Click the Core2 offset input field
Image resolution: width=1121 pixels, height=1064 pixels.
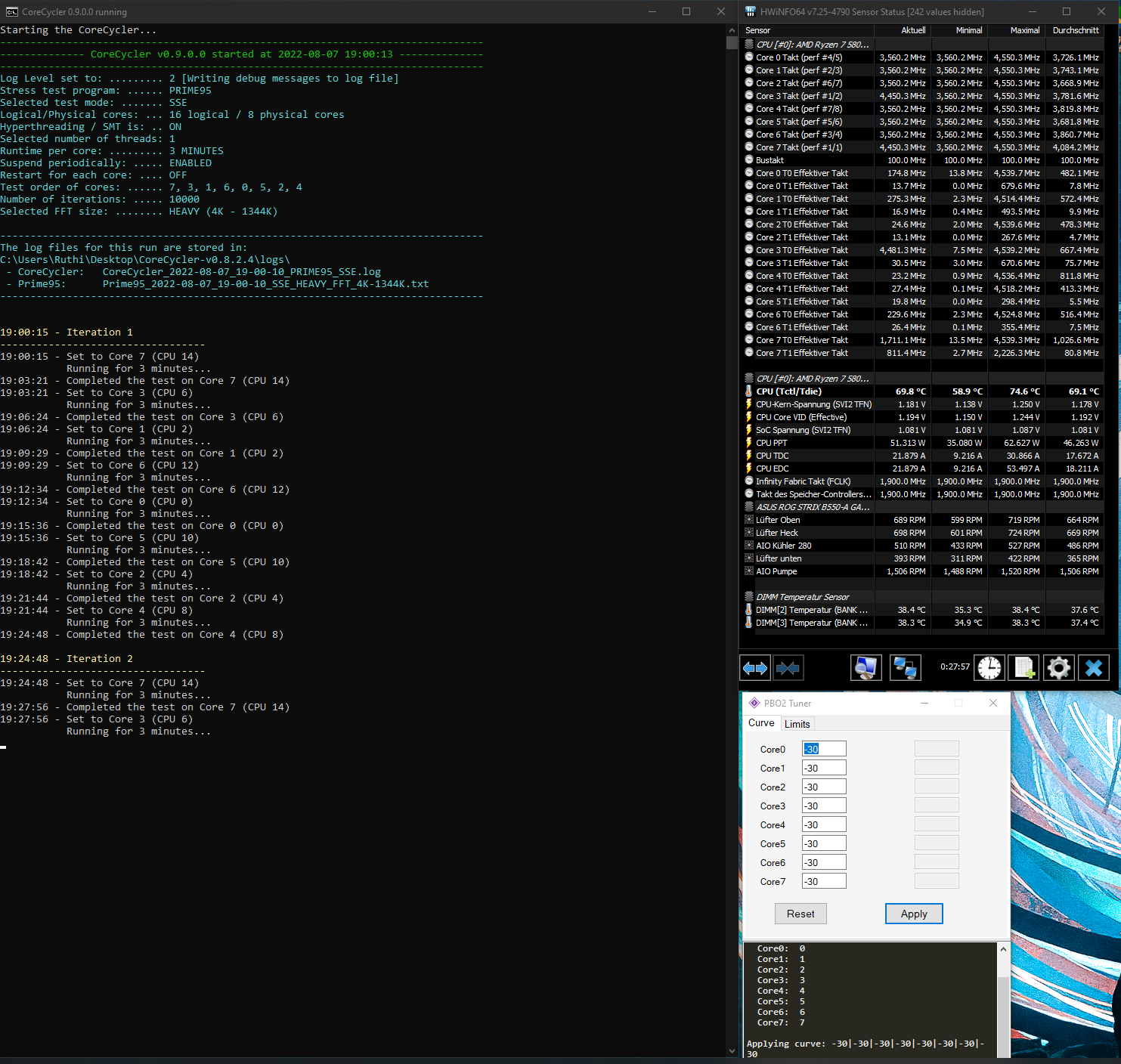pyautogui.click(x=824, y=787)
